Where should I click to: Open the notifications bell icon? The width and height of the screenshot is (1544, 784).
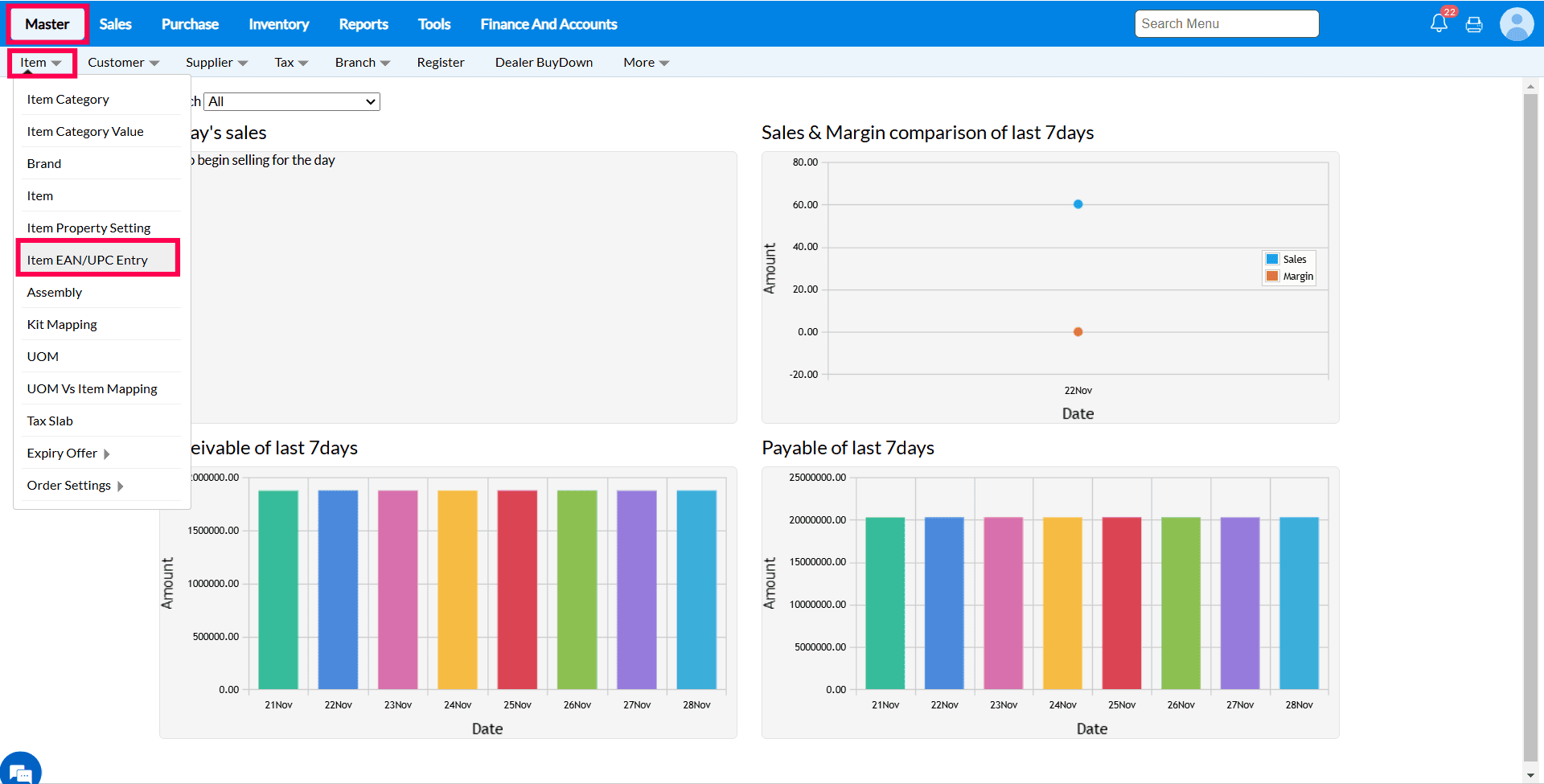(x=1439, y=23)
